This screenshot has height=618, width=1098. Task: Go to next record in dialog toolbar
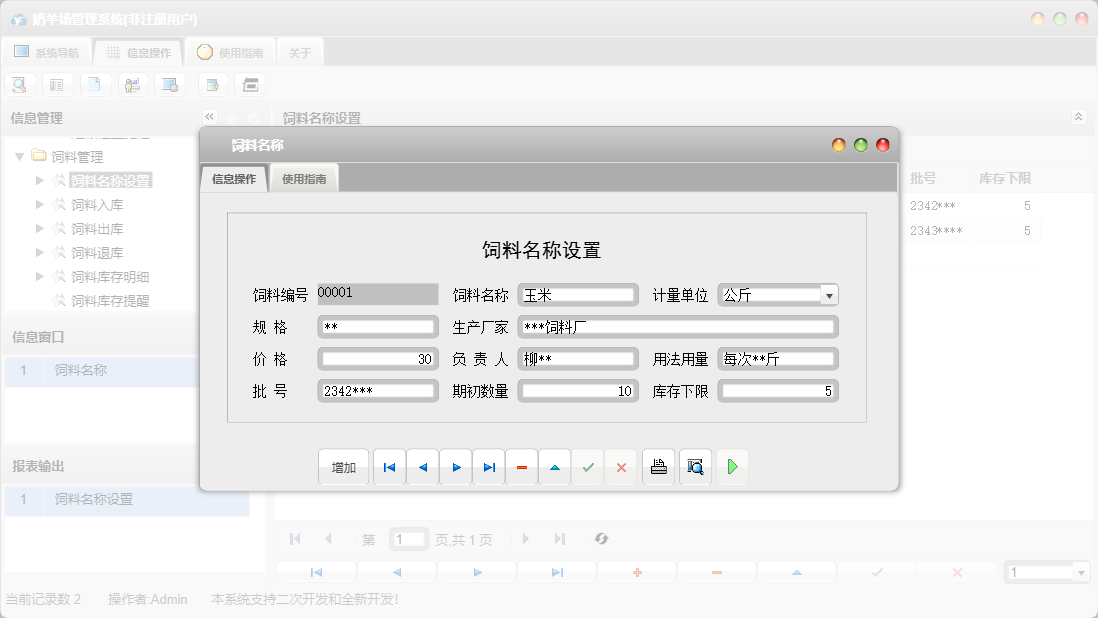pos(456,467)
